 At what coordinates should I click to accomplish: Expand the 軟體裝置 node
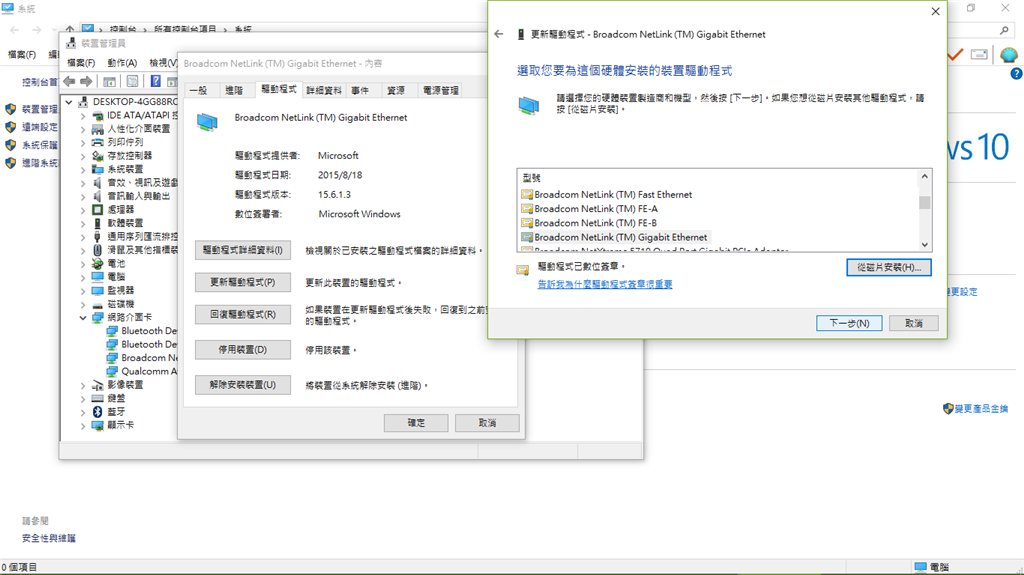[83, 223]
